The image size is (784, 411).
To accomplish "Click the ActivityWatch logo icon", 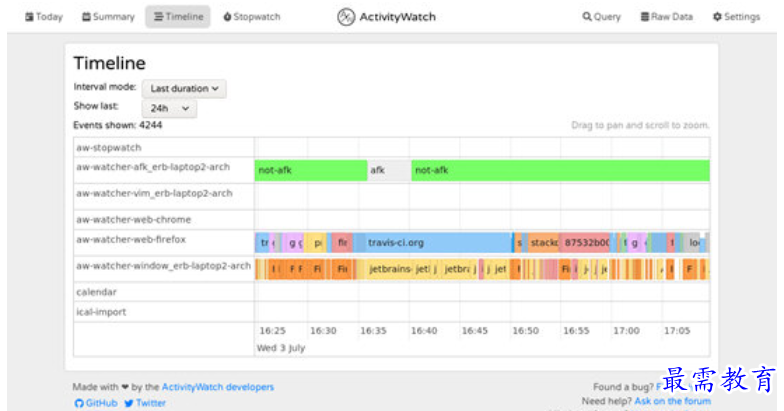I will pyautogui.click(x=346, y=17).
